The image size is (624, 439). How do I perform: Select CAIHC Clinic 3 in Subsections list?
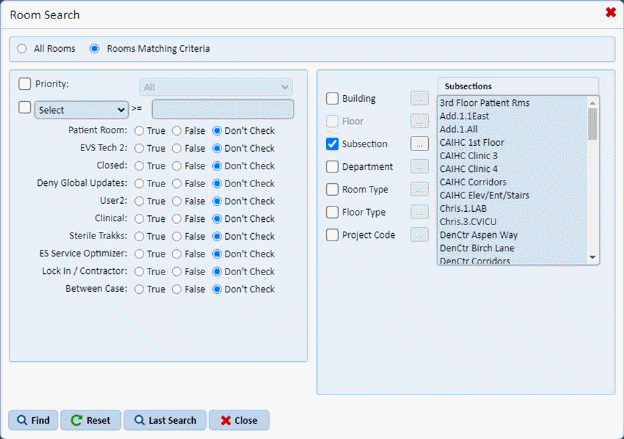tap(468, 156)
